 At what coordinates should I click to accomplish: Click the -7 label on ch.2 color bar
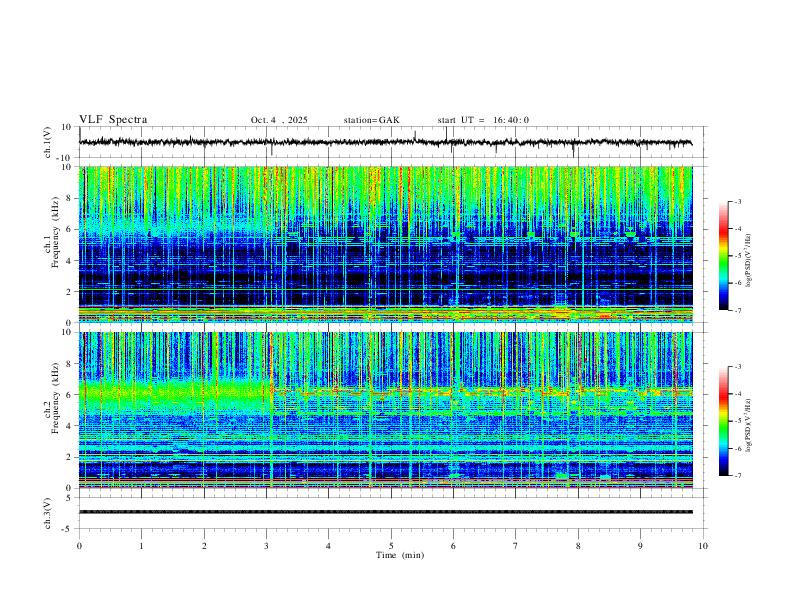click(x=737, y=476)
